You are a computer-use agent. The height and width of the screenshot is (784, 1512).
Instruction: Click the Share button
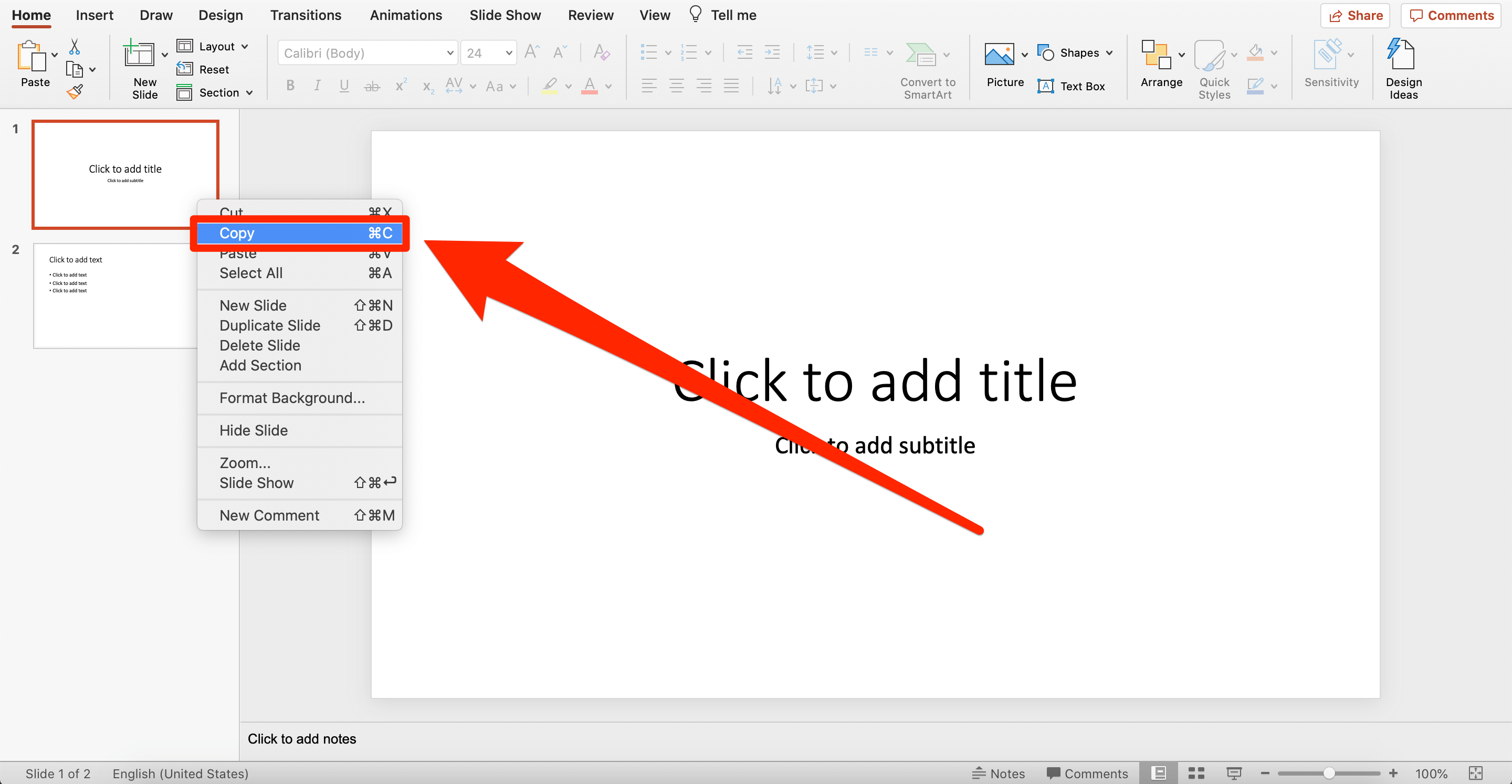[x=1354, y=15]
